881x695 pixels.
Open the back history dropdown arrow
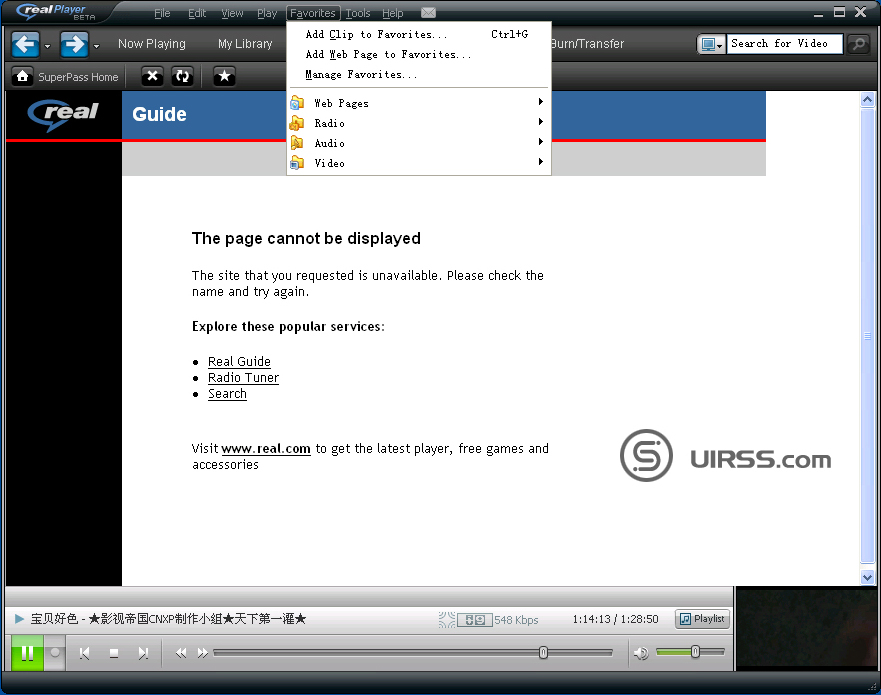point(47,46)
